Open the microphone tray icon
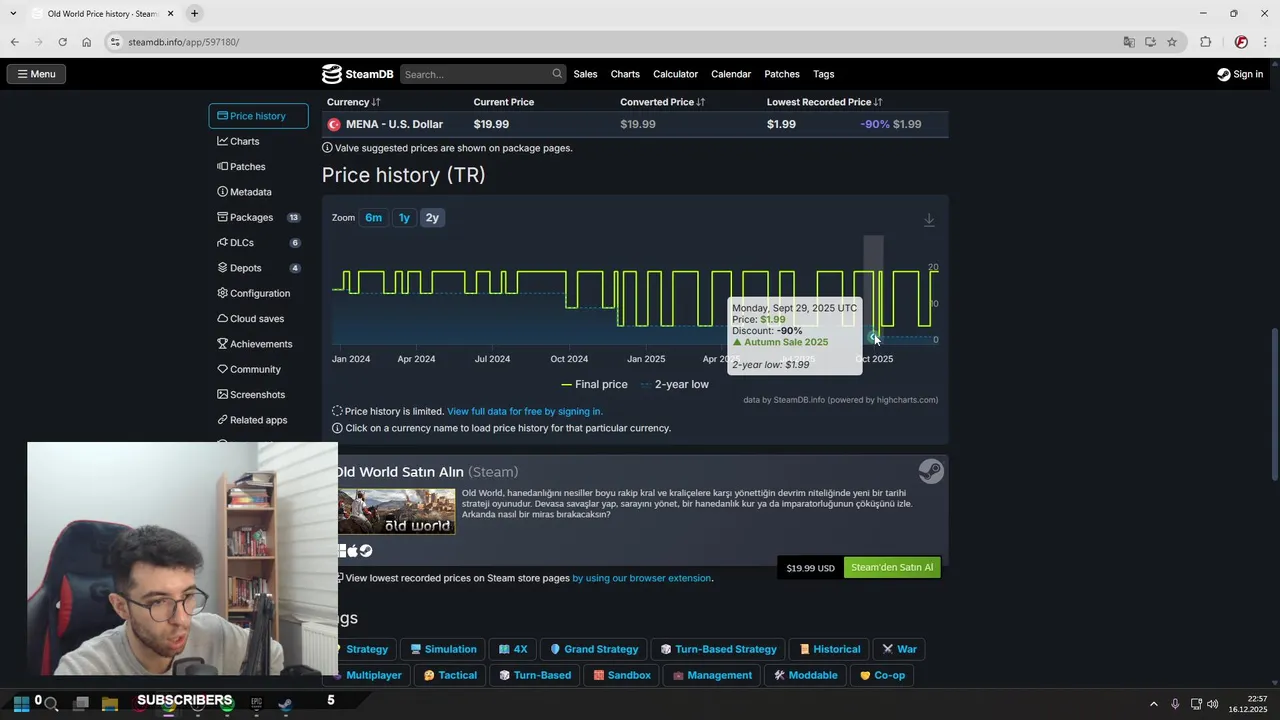This screenshot has width=1280, height=720. 1175,704
